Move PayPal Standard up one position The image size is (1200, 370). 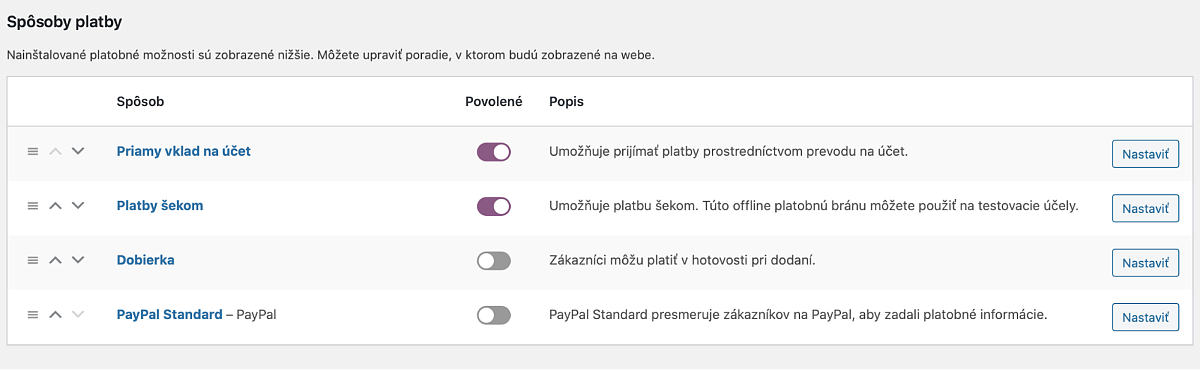click(55, 314)
